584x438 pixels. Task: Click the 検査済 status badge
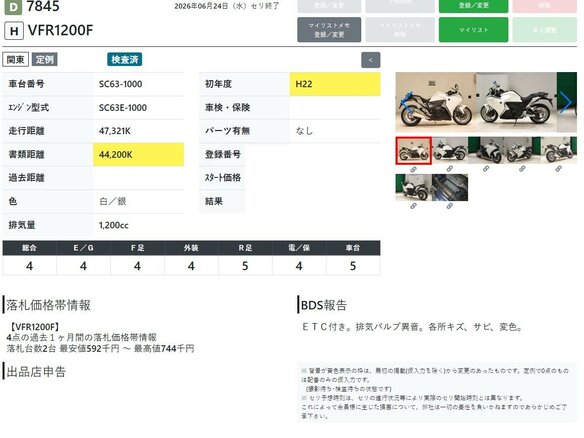(125, 60)
